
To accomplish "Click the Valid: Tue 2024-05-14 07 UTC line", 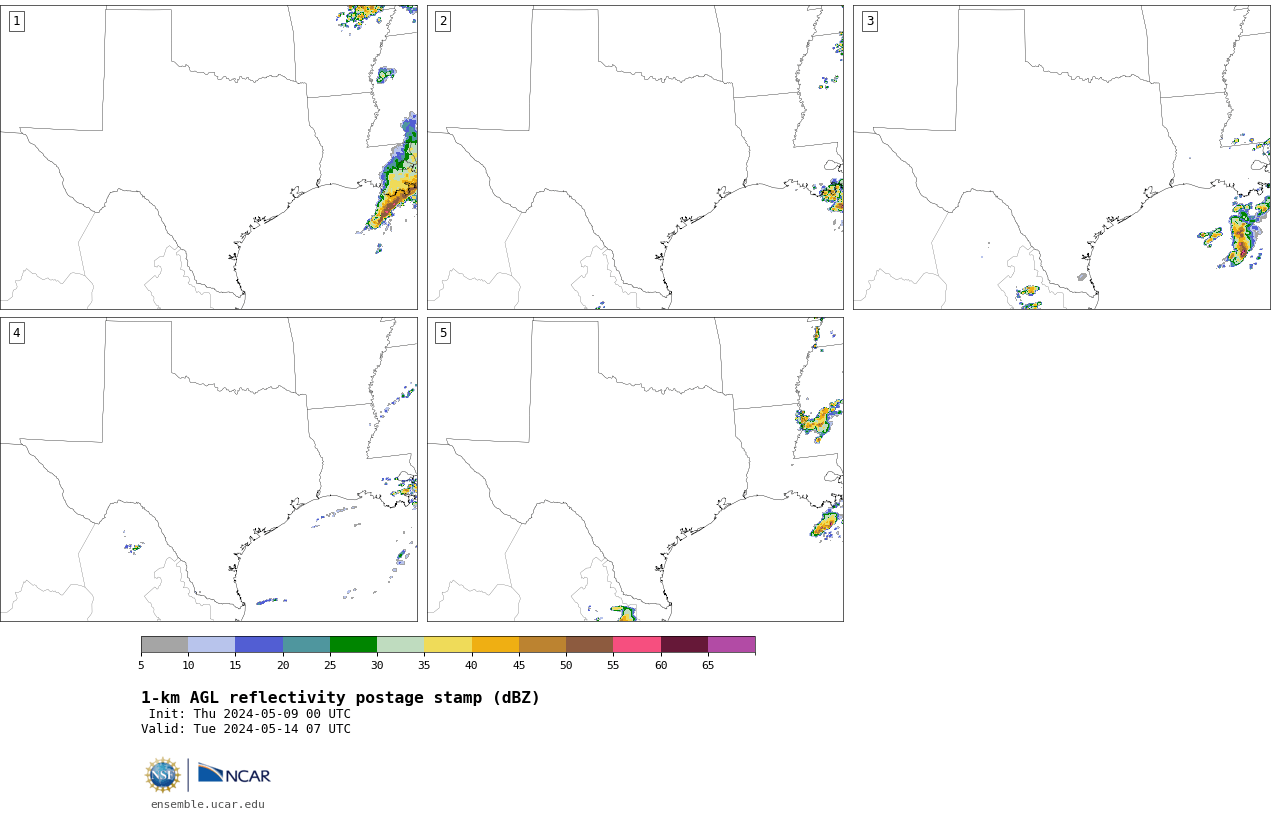I will [246, 729].
